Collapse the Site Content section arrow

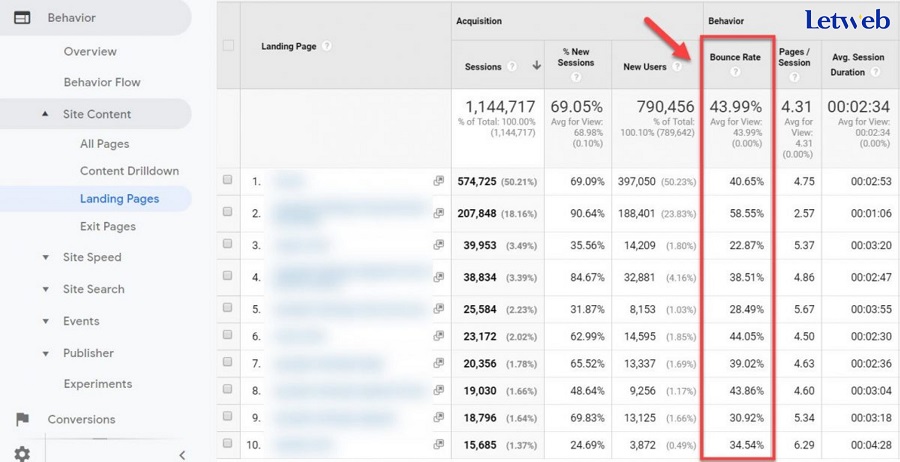[x=45, y=114]
